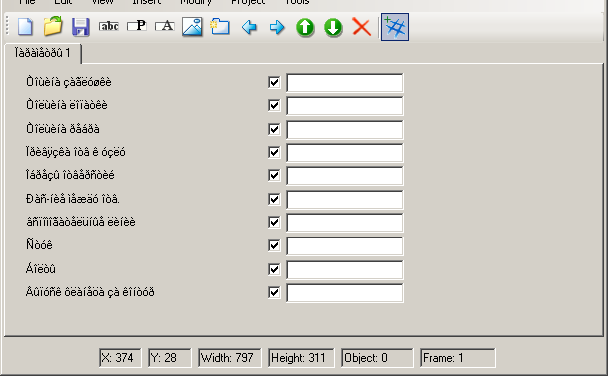This screenshot has height=376, width=608.
Task: Save with the floppy disk icon
Action: pyautogui.click(x=81, y=27)
